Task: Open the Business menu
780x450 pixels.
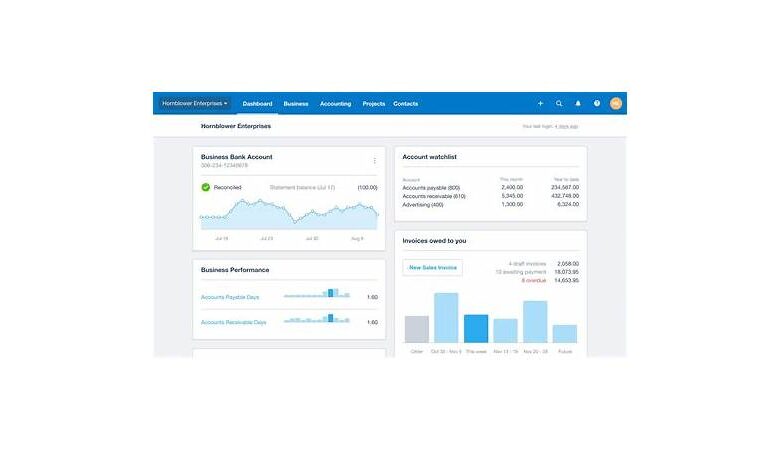Action: click(296, 104)
